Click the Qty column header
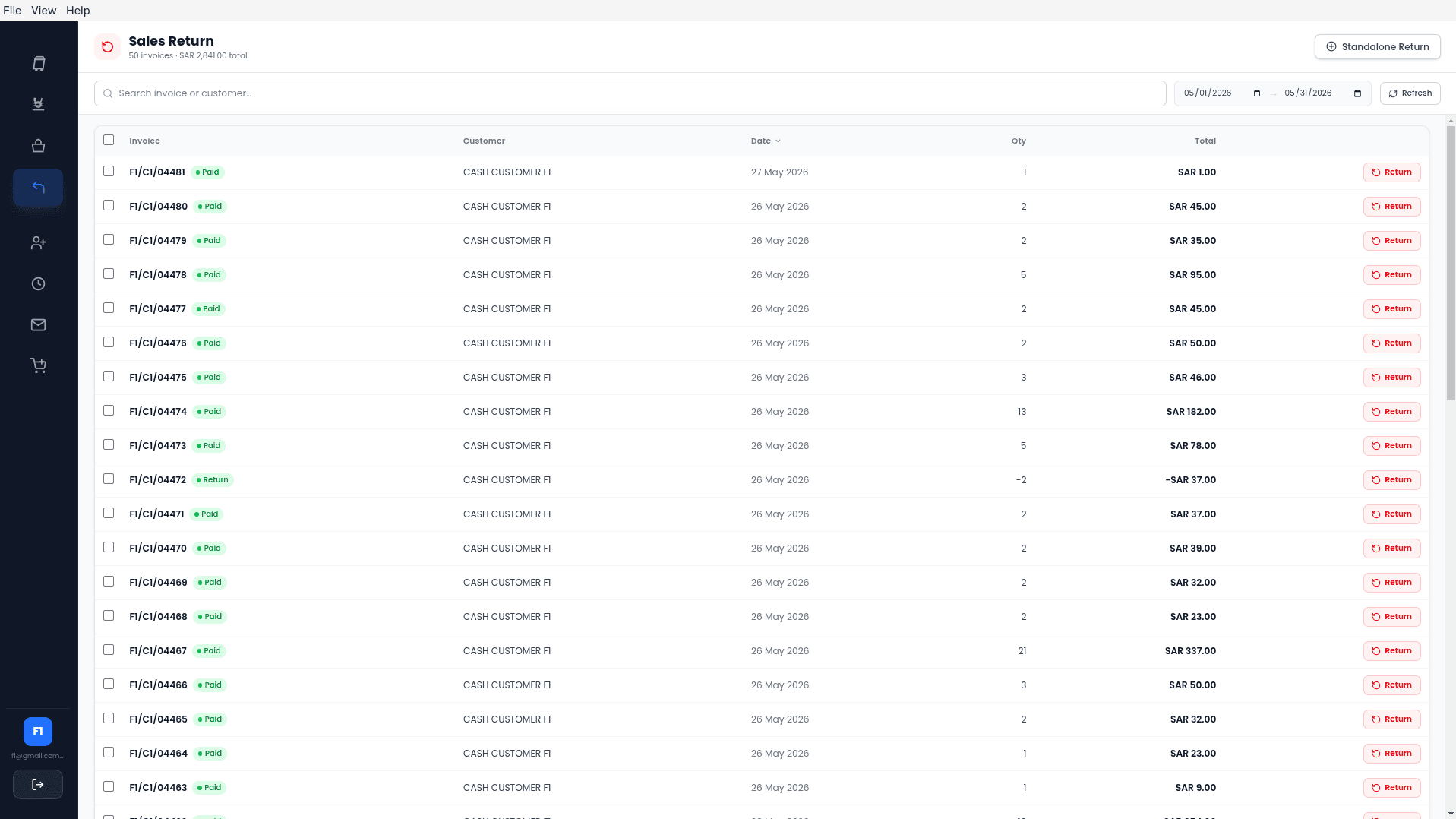Screen dimensions: 1456x819 coord(1019,141)
